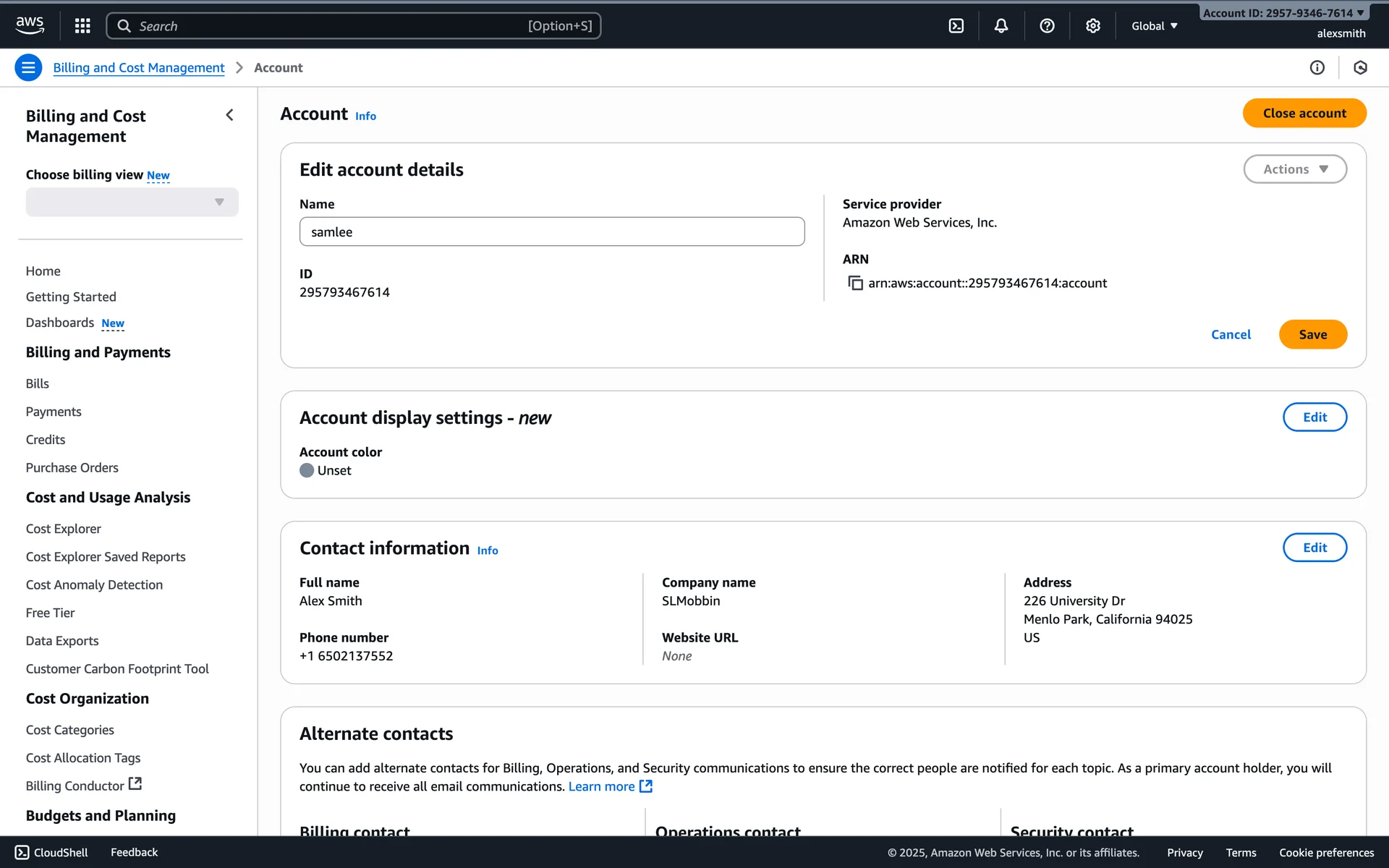
Task: Go to Cost Explorer in the sidebar
Action: (63, 529)
